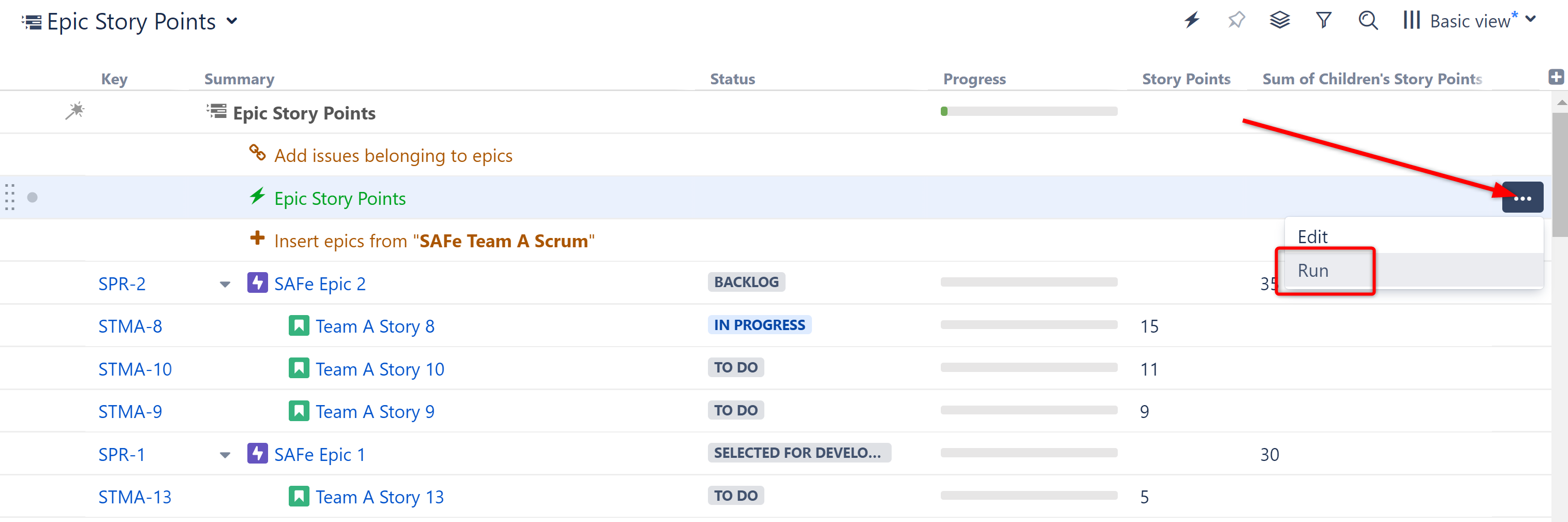Image resolution: width=1568 pixels, height=522 pixels.
Task: Toggle the selection dot on highlighted row
Action: tap(33, 197)
